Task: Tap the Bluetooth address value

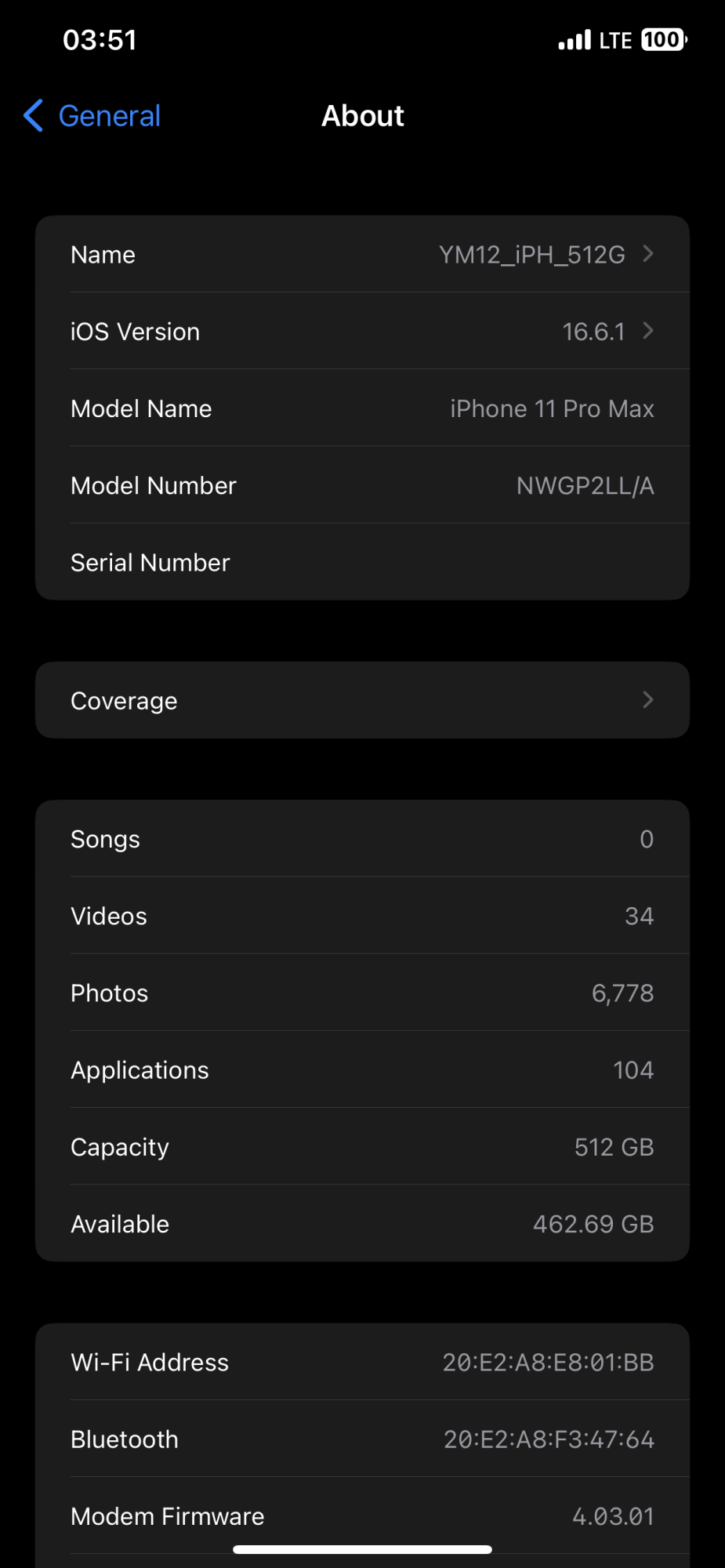Action: pyautogui.click(x=549, y=1439)
